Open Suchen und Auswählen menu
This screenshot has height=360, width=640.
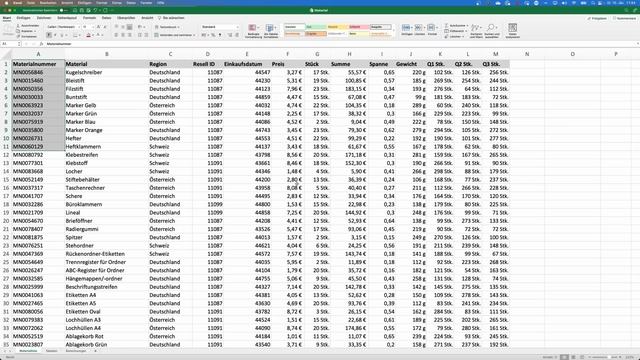pos(491,31)
